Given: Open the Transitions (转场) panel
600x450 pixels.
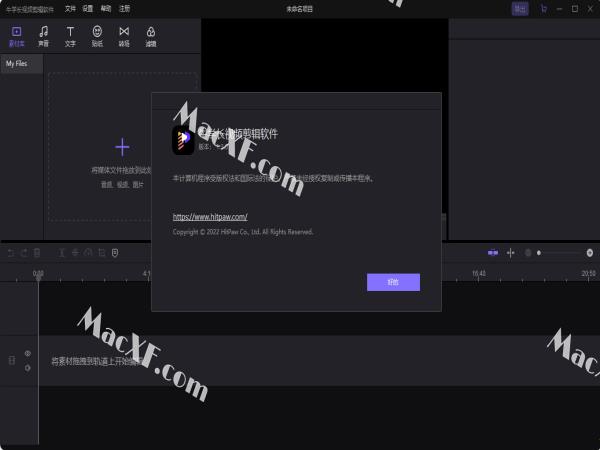Looking at the screenshot, I should click(124, 36).
